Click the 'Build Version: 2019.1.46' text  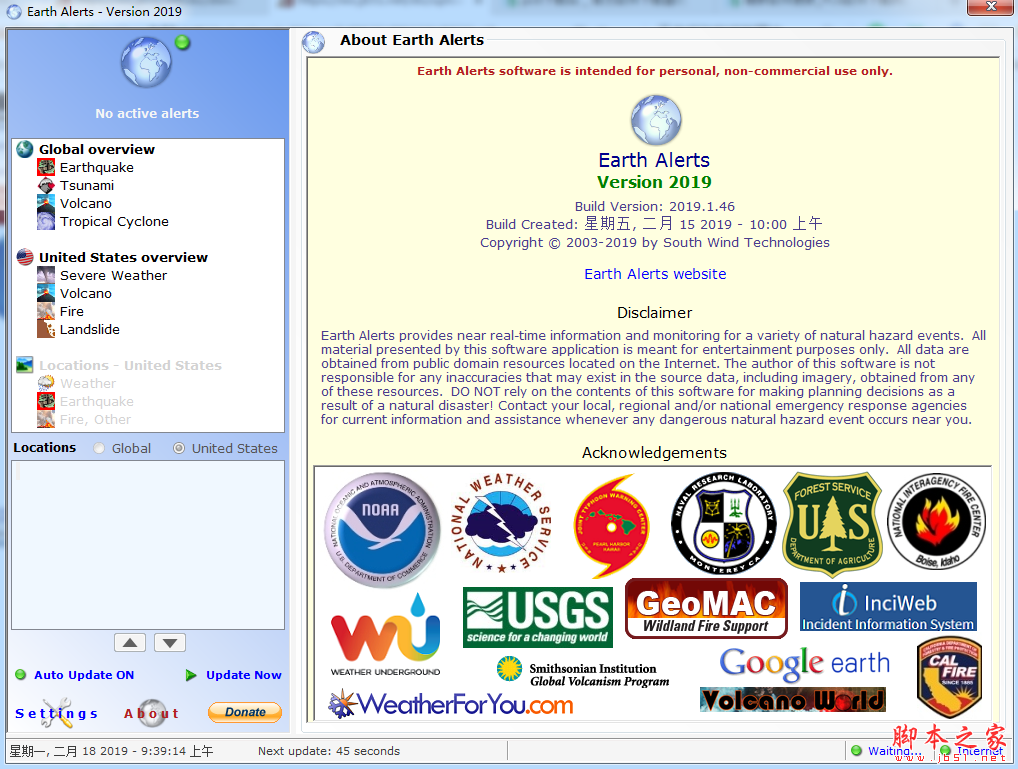(x=654, y=207)
